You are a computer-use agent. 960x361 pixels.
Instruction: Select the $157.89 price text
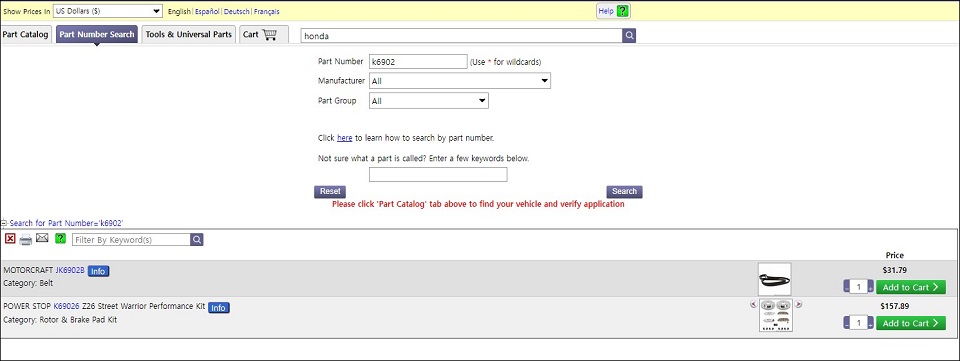[894, 306]
